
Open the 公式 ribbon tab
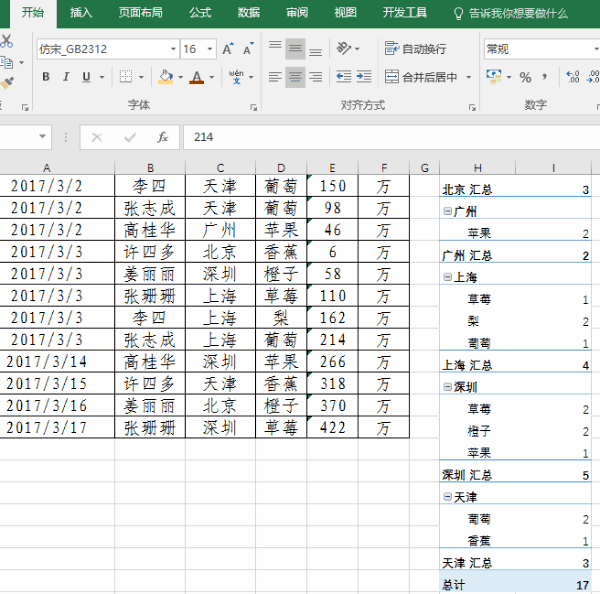[200, 13]
